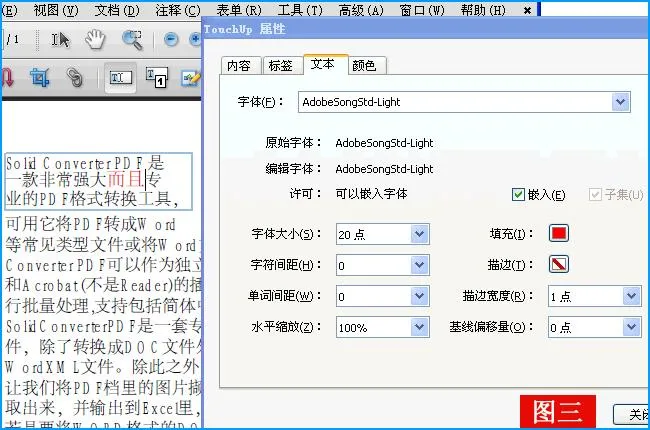Click the red highlighted 而且 text in document
This screenshot has width=650, height=430.
(x=126, y=180)
